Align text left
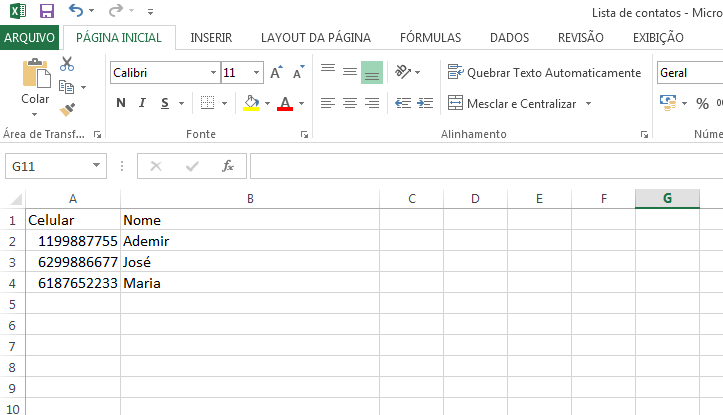Viewport: 723px width, 415px height. (x=328, y=103)
